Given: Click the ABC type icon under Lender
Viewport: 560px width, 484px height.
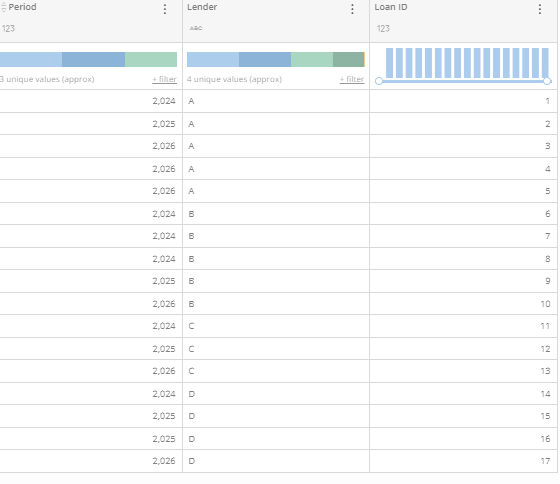Looking at the screenshot, I should tap(196, 28).
